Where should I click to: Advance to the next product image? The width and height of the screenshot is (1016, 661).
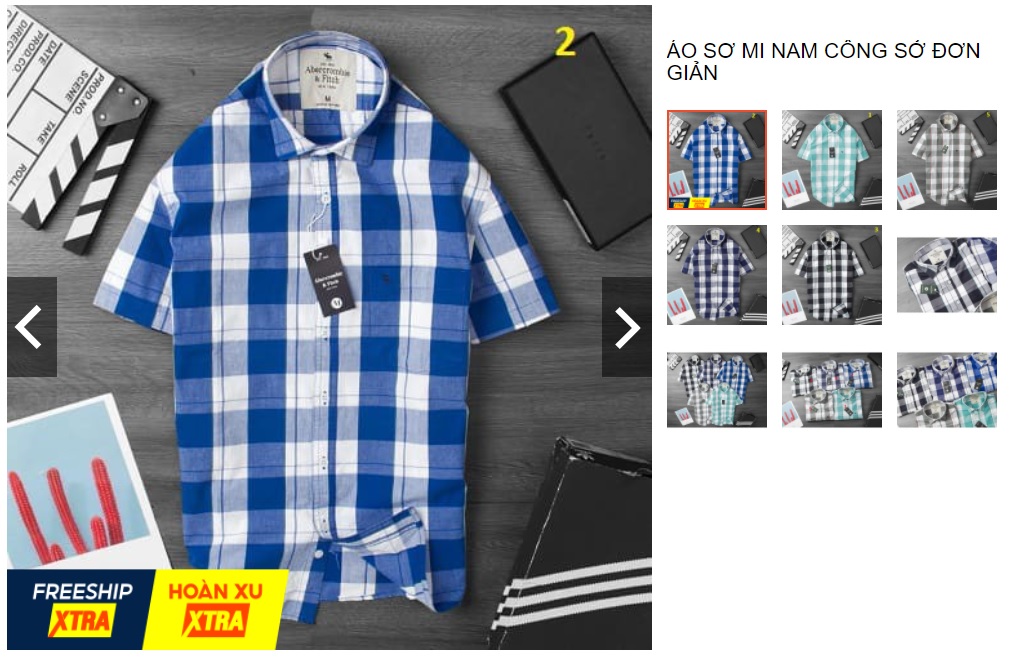click(627, 327)
